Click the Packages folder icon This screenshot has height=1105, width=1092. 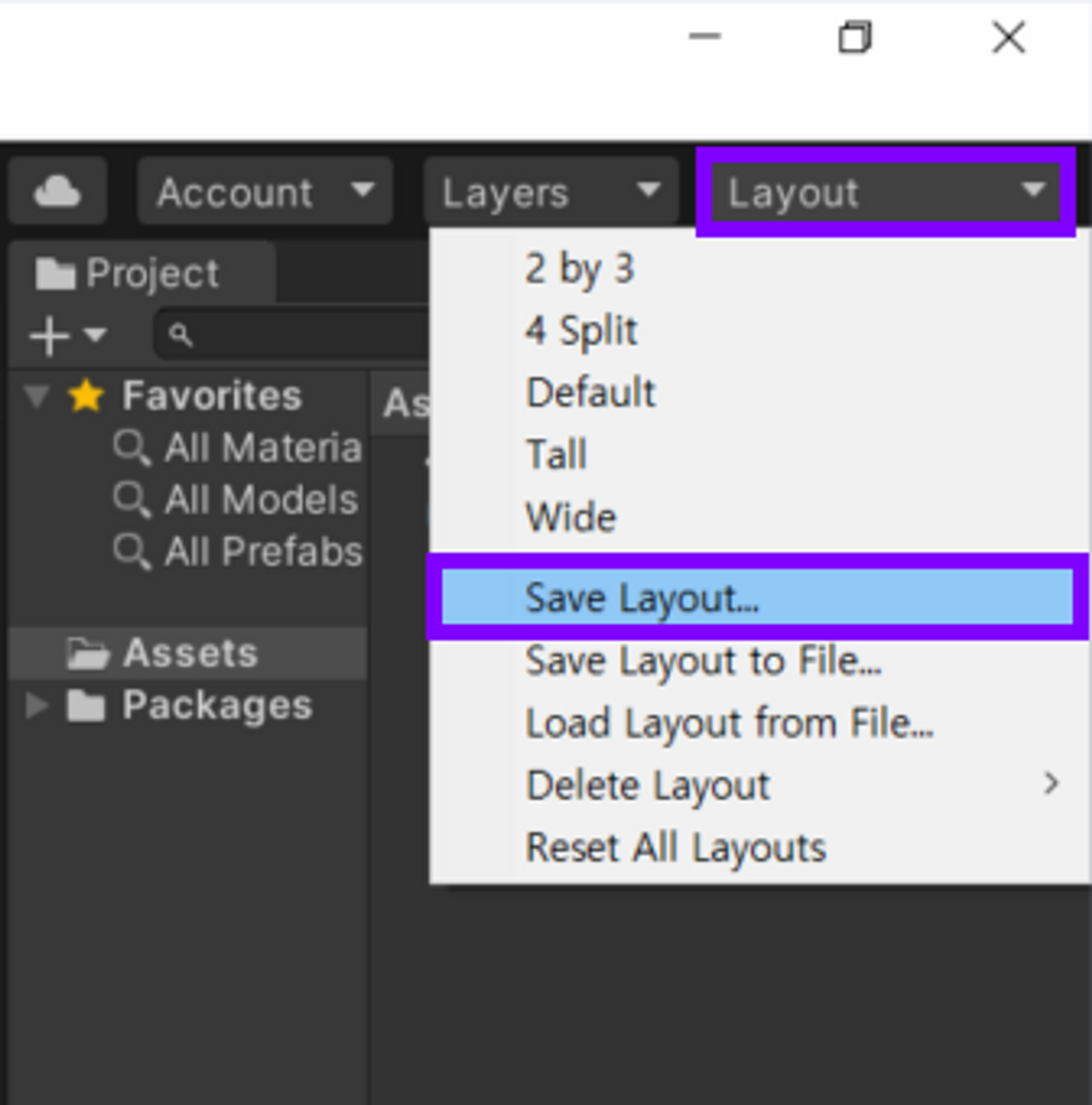pyautogui.click(x=86, y=706)
